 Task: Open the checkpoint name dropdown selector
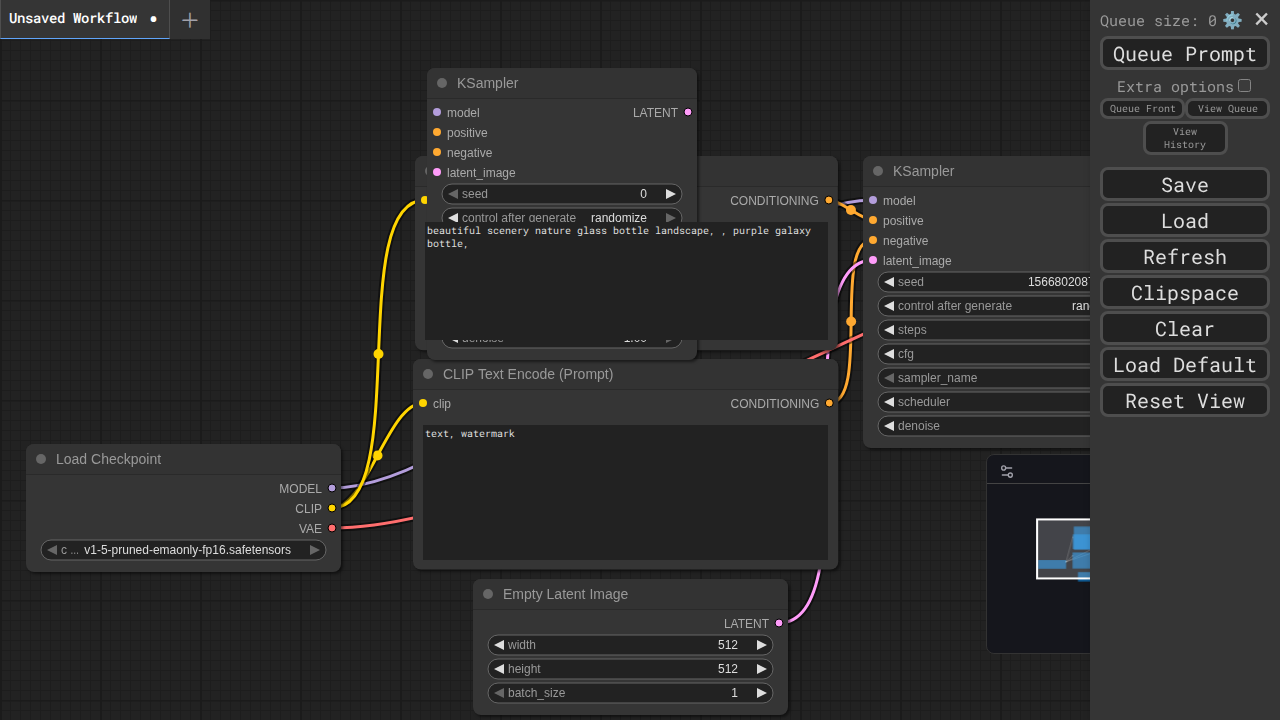pyautogui.click(x=183, y=550)
